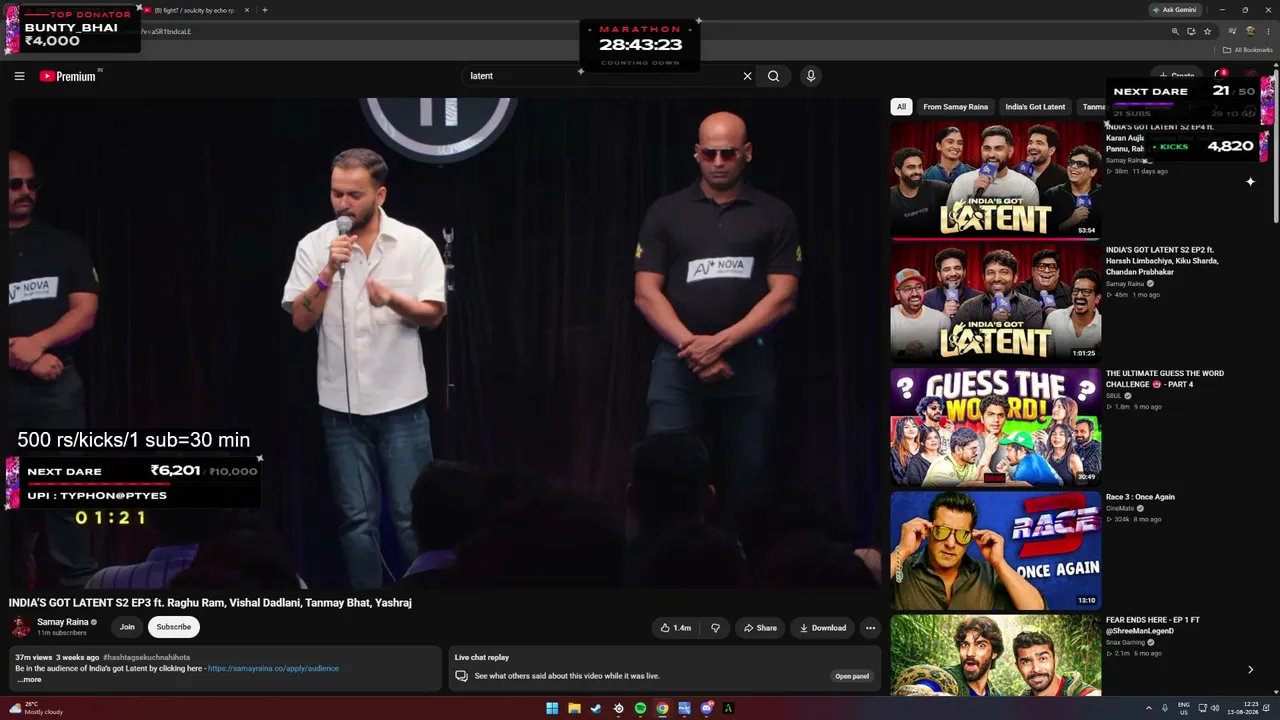Open Chrome profile avatar
Viewport: 1280px width, 720px height.
(x=1250, y=31)
